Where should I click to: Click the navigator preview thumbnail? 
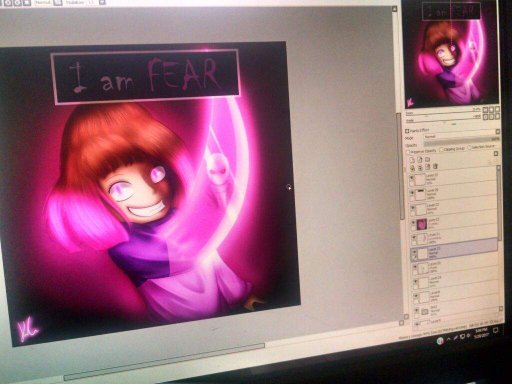coord(451,54)
